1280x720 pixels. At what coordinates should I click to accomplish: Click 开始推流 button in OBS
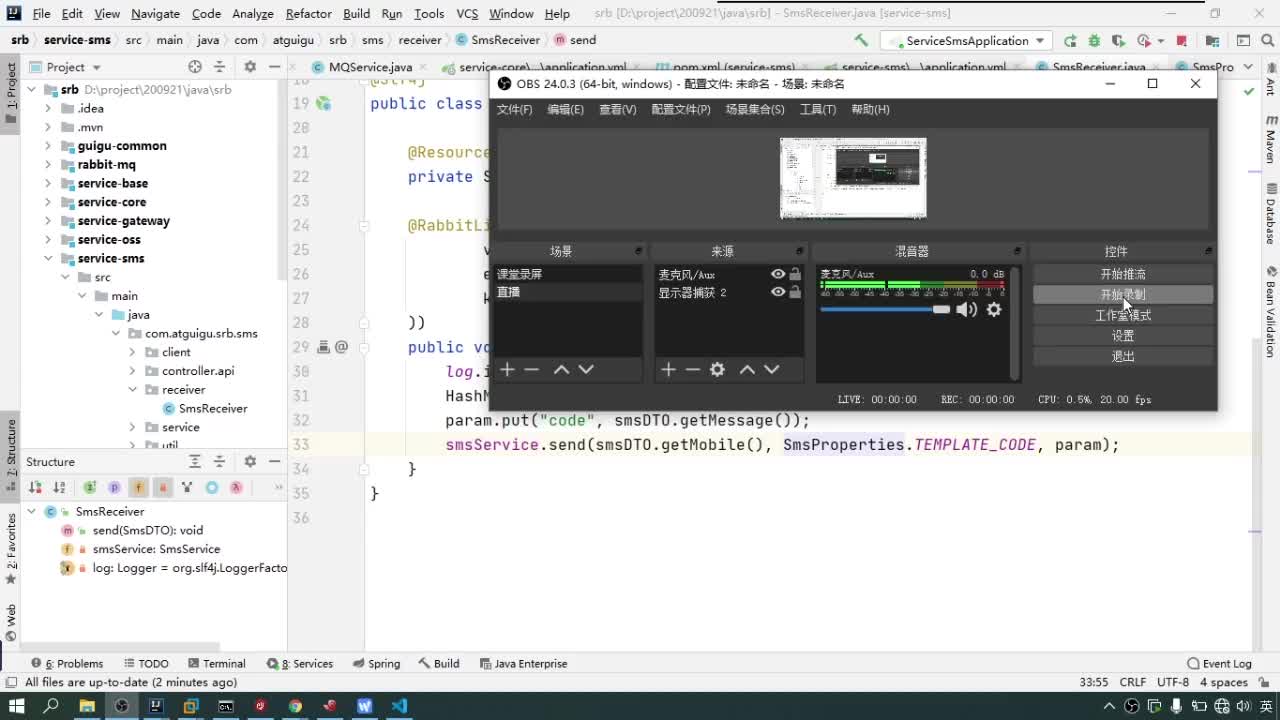coord(1123,274)
